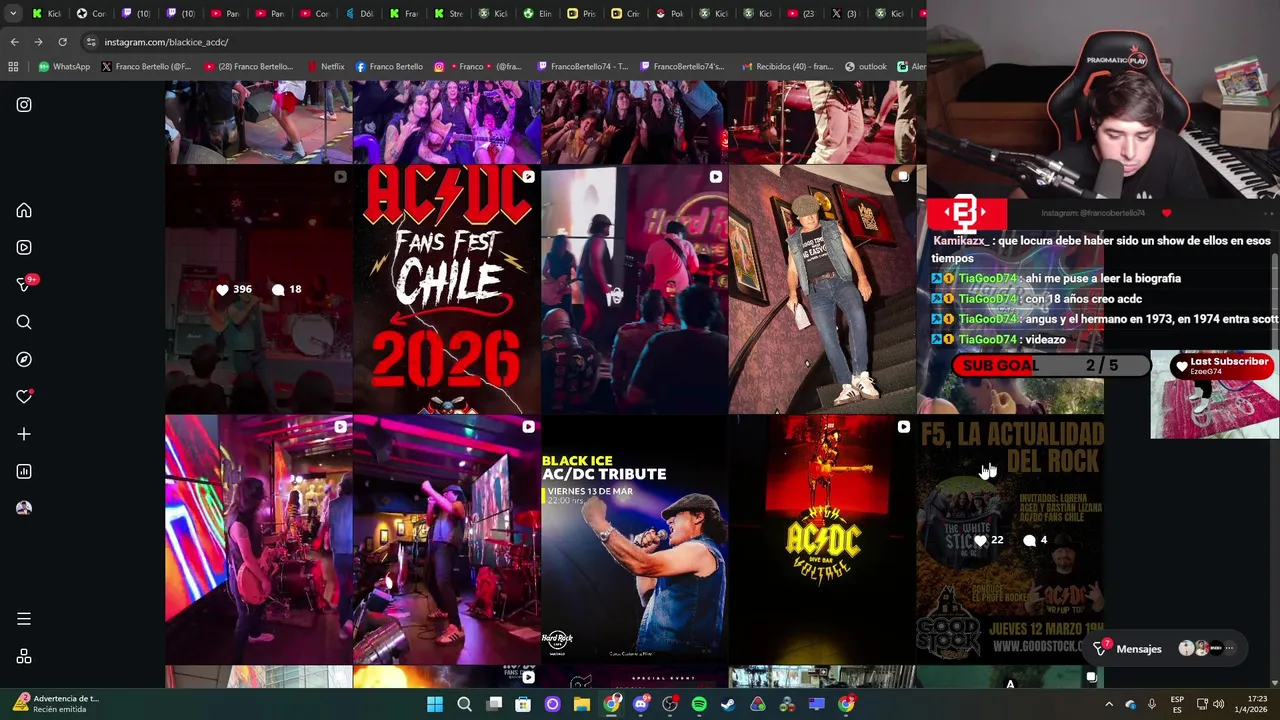Screen dimensions: 1280x720
Task: Open your profile avatar in sidebar
Action: click(x=24, y=508)
